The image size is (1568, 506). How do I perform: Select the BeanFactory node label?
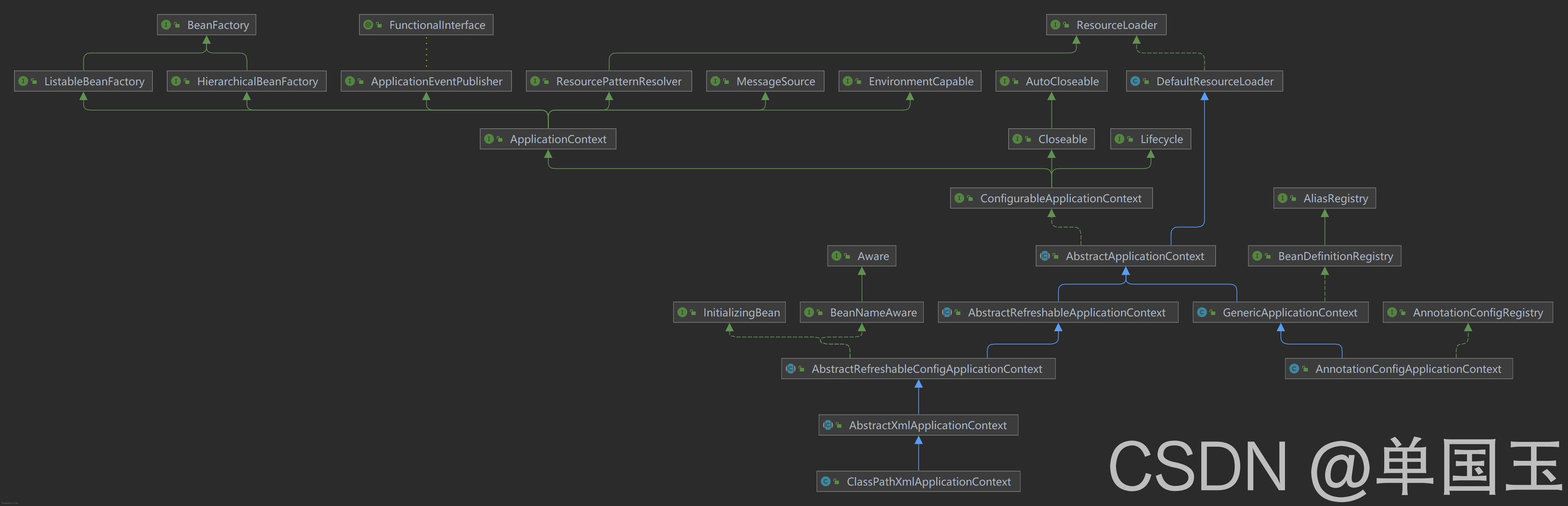(x=218, y=25)
